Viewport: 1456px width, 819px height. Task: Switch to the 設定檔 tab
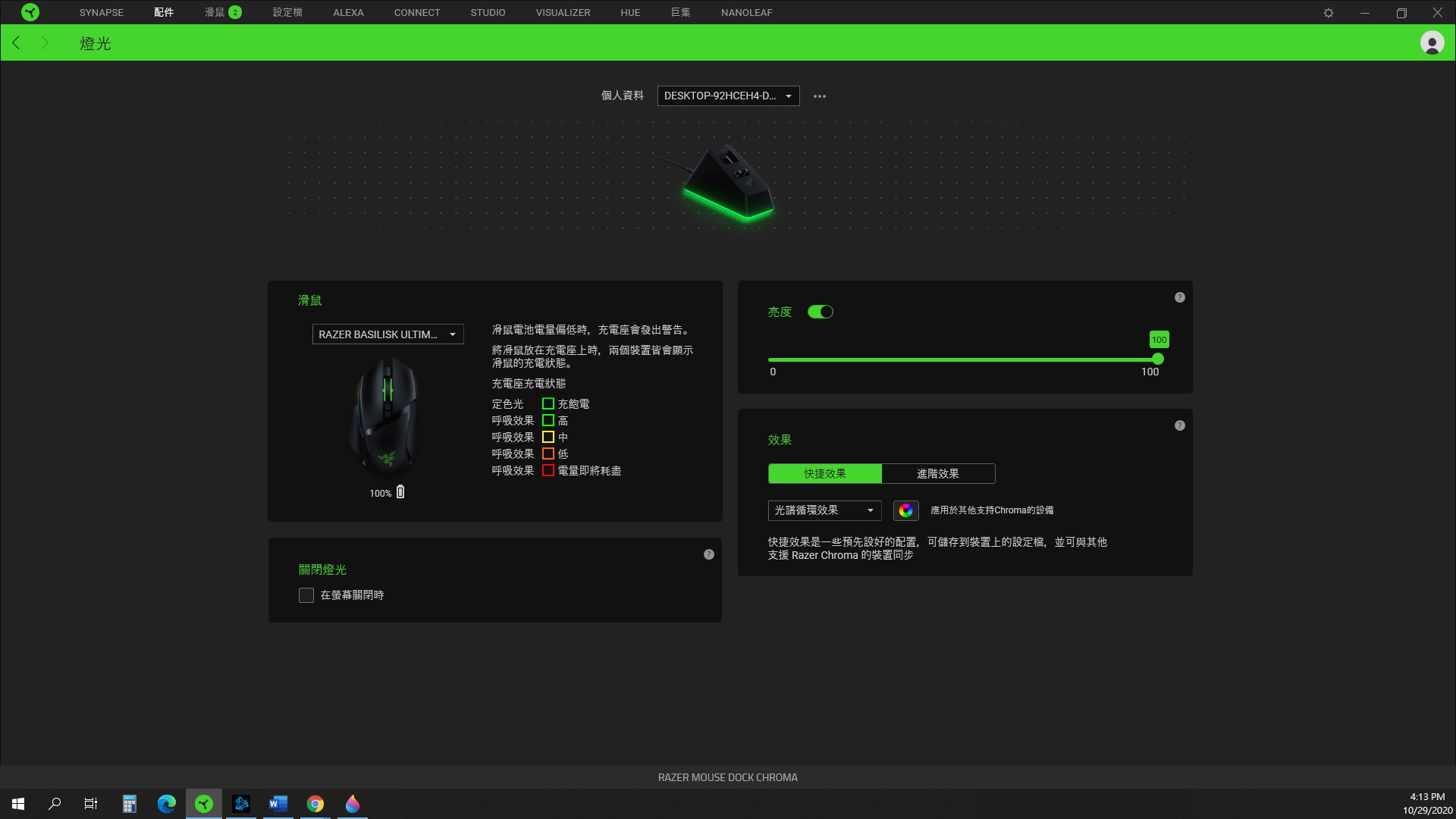click(x=287, y=12)
